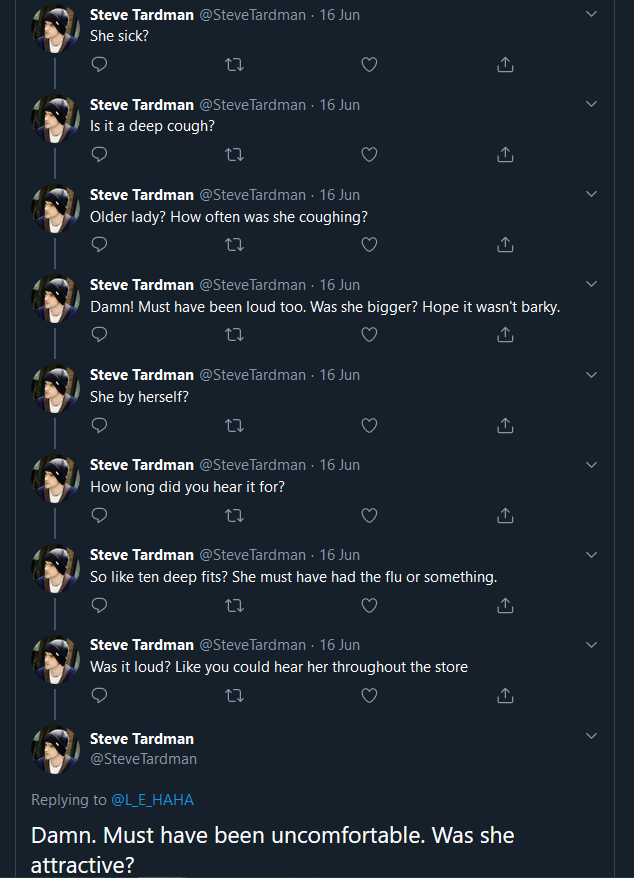Expand options chevron on "How long did you hear" tweet
The height and width of the screenshot is (878, 634).
[x=591, y=465]
